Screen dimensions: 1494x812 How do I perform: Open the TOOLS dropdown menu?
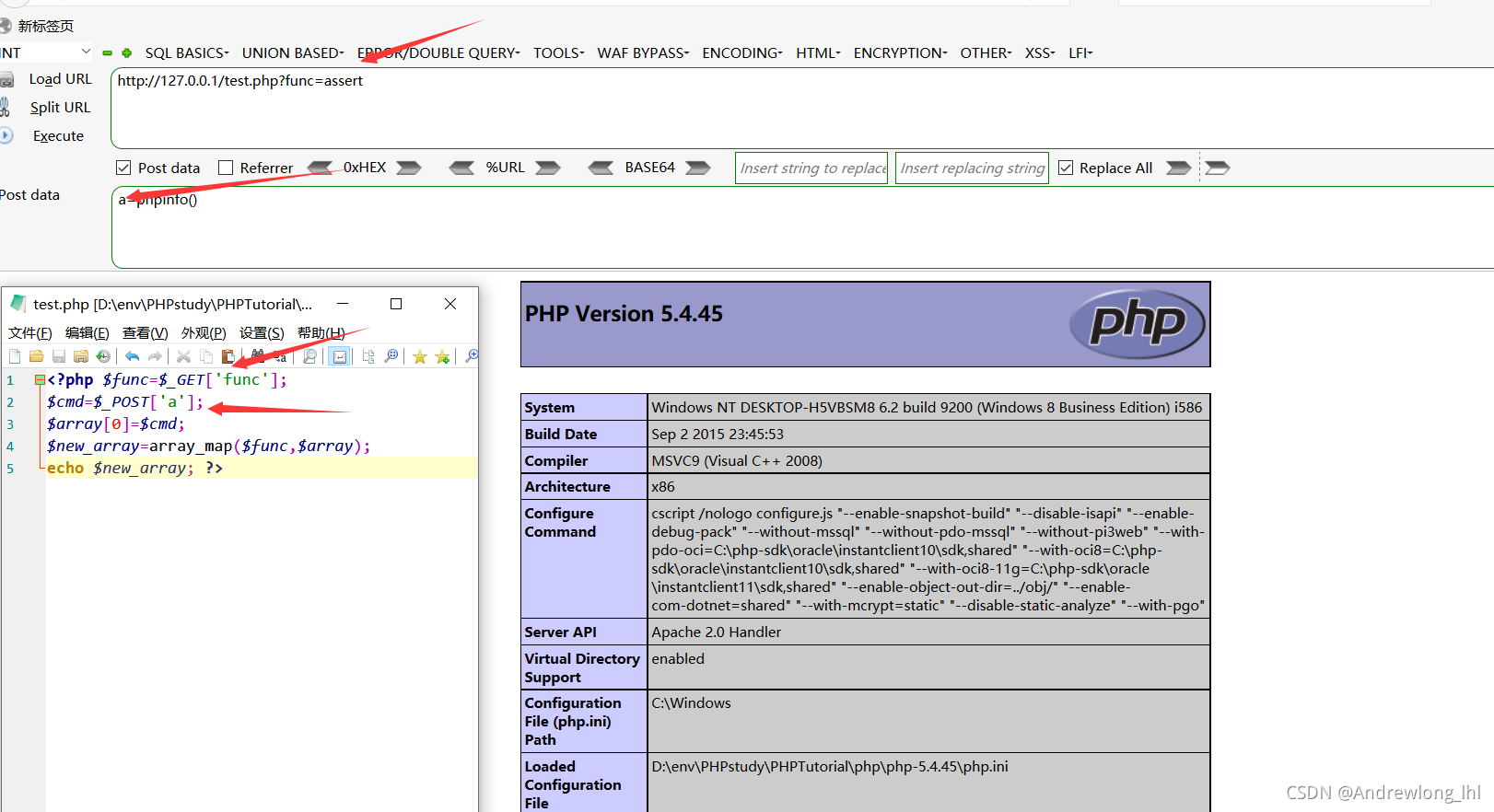coord(559,53)
